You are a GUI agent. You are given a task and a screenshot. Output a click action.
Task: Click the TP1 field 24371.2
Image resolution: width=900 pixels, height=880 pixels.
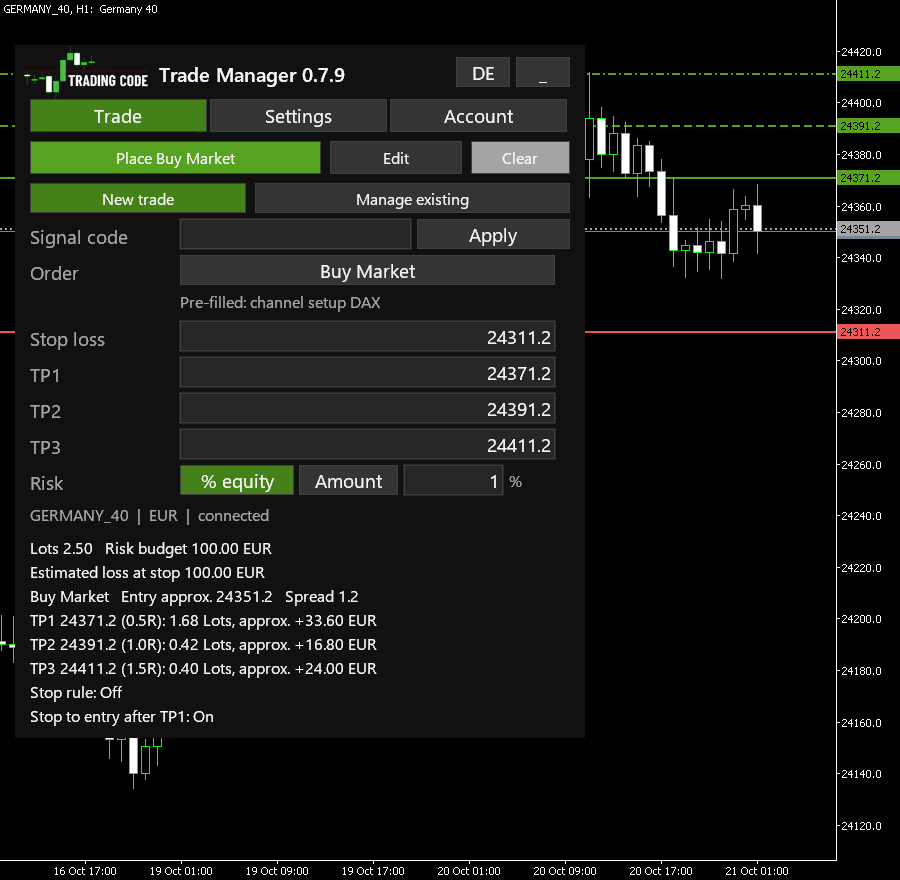(367, 373)
